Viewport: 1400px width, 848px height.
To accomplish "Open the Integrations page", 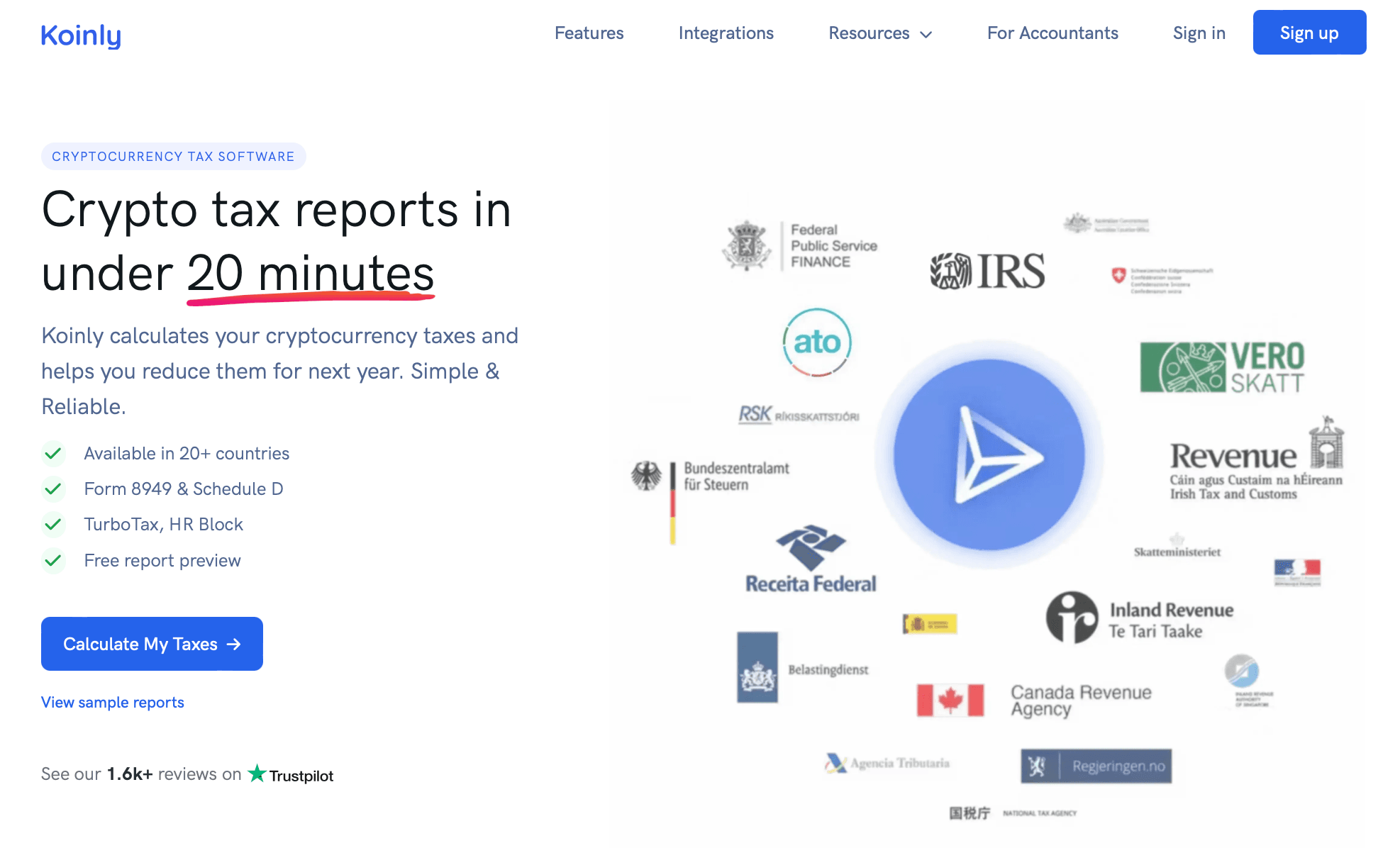I will coord(726,33).
